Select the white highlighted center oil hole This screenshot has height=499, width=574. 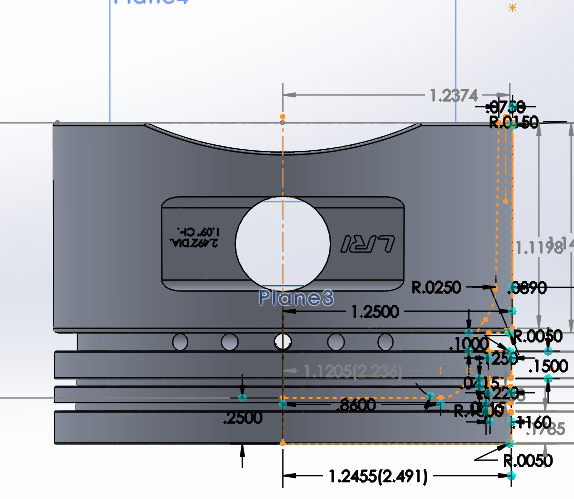point(283,342)
